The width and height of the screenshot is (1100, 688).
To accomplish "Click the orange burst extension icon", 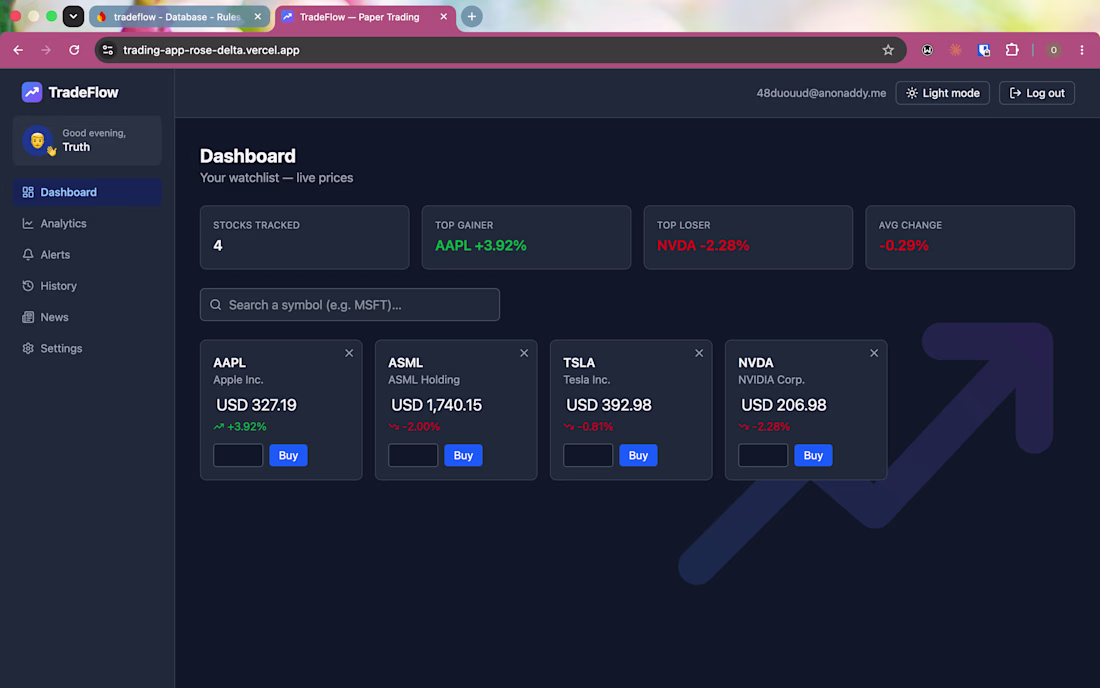I will (x=955, y=50).
